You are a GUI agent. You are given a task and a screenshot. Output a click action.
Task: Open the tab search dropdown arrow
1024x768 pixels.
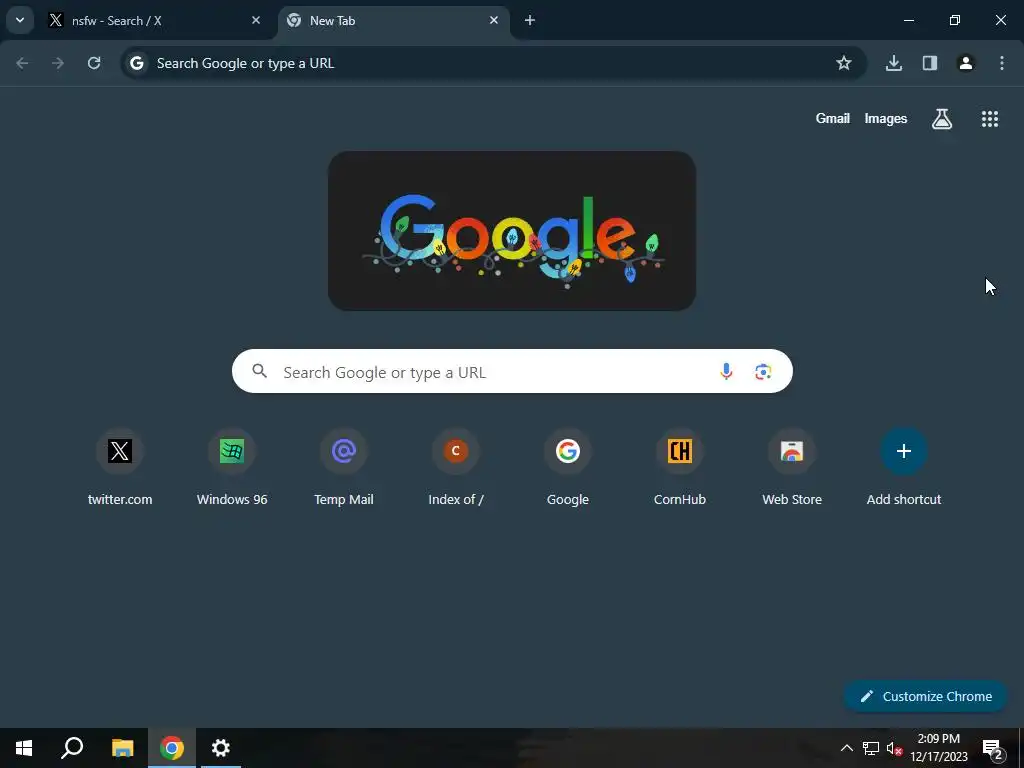20,20
